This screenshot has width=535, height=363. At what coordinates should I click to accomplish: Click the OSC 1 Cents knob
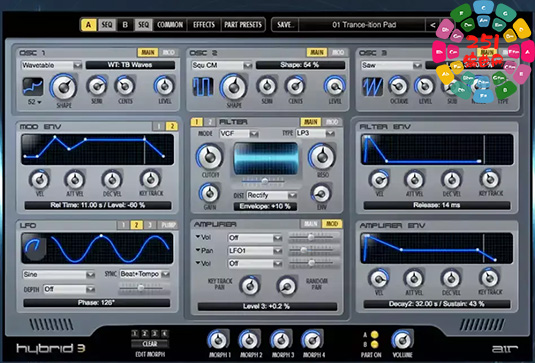click(125, 86)
